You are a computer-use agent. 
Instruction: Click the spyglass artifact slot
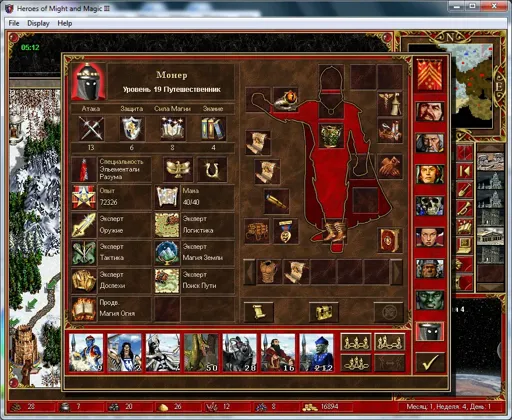click(276, 201)
